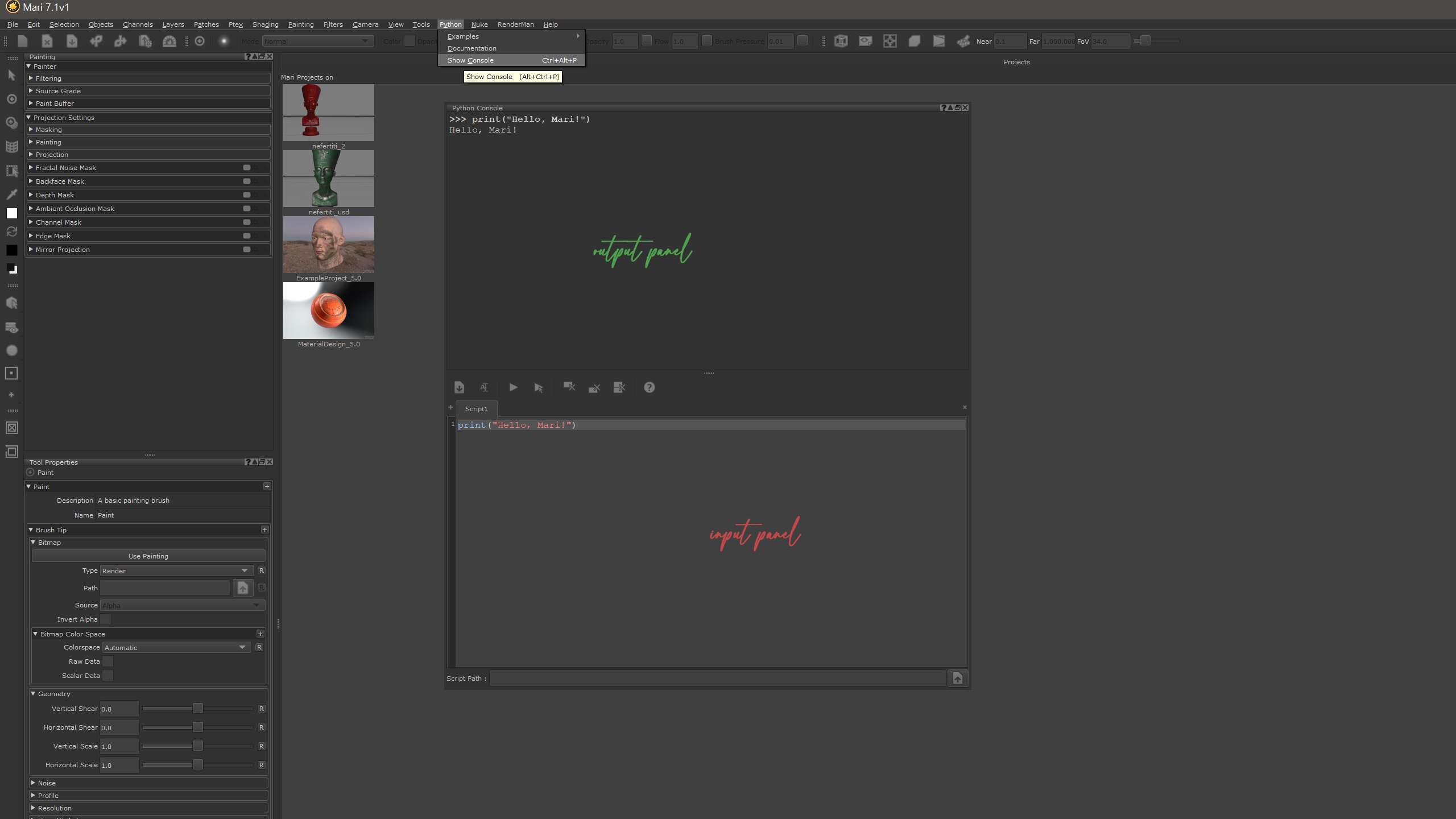Click the script path browse icon
Image resolution: width=1456 pixels, height=819 pixels.
[957, 678]
